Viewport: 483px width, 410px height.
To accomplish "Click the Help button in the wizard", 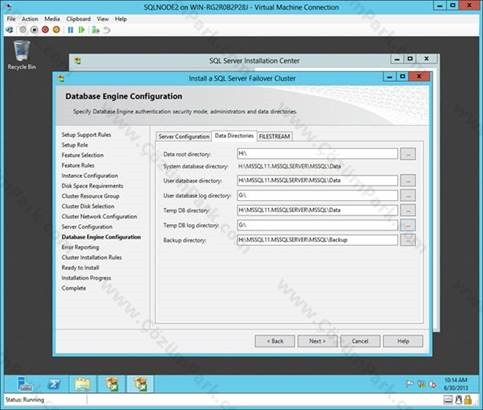I will [403, 341].
